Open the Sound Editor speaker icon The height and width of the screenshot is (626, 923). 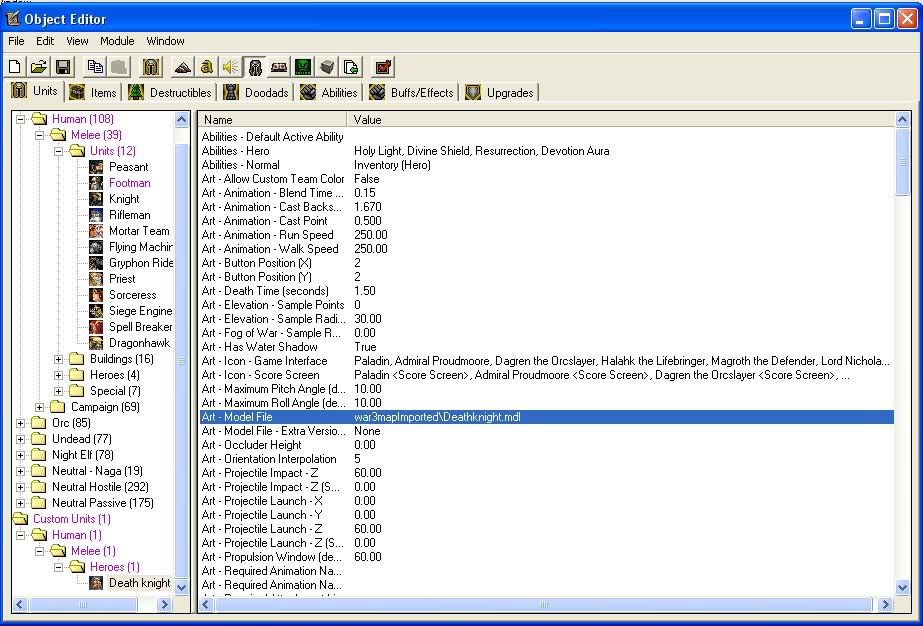point(231,67)
